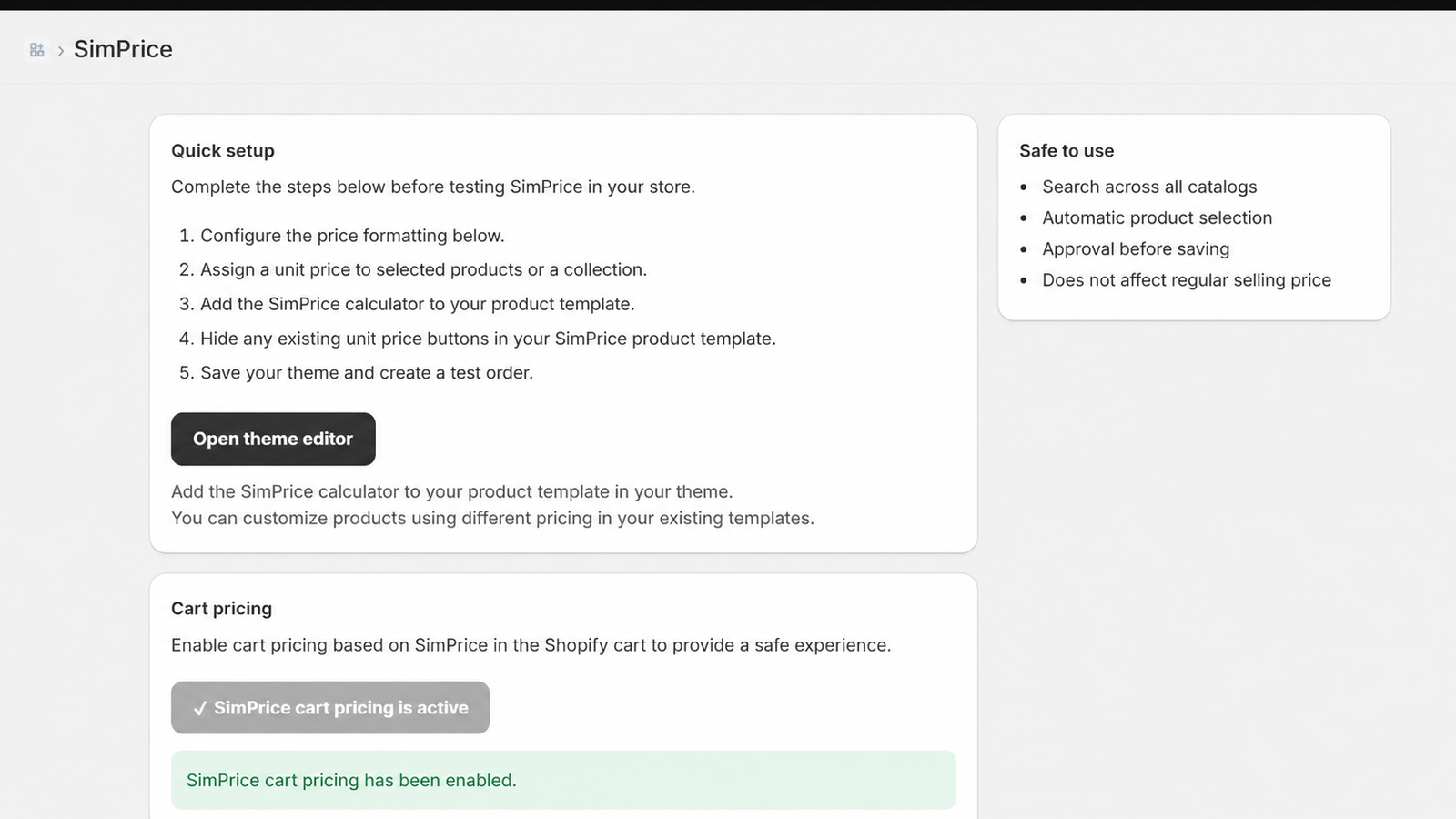Click the checkmark on cart pricing button
Image resolution: width=1456 pixels, height=819 pixels.
click(200, 708)
